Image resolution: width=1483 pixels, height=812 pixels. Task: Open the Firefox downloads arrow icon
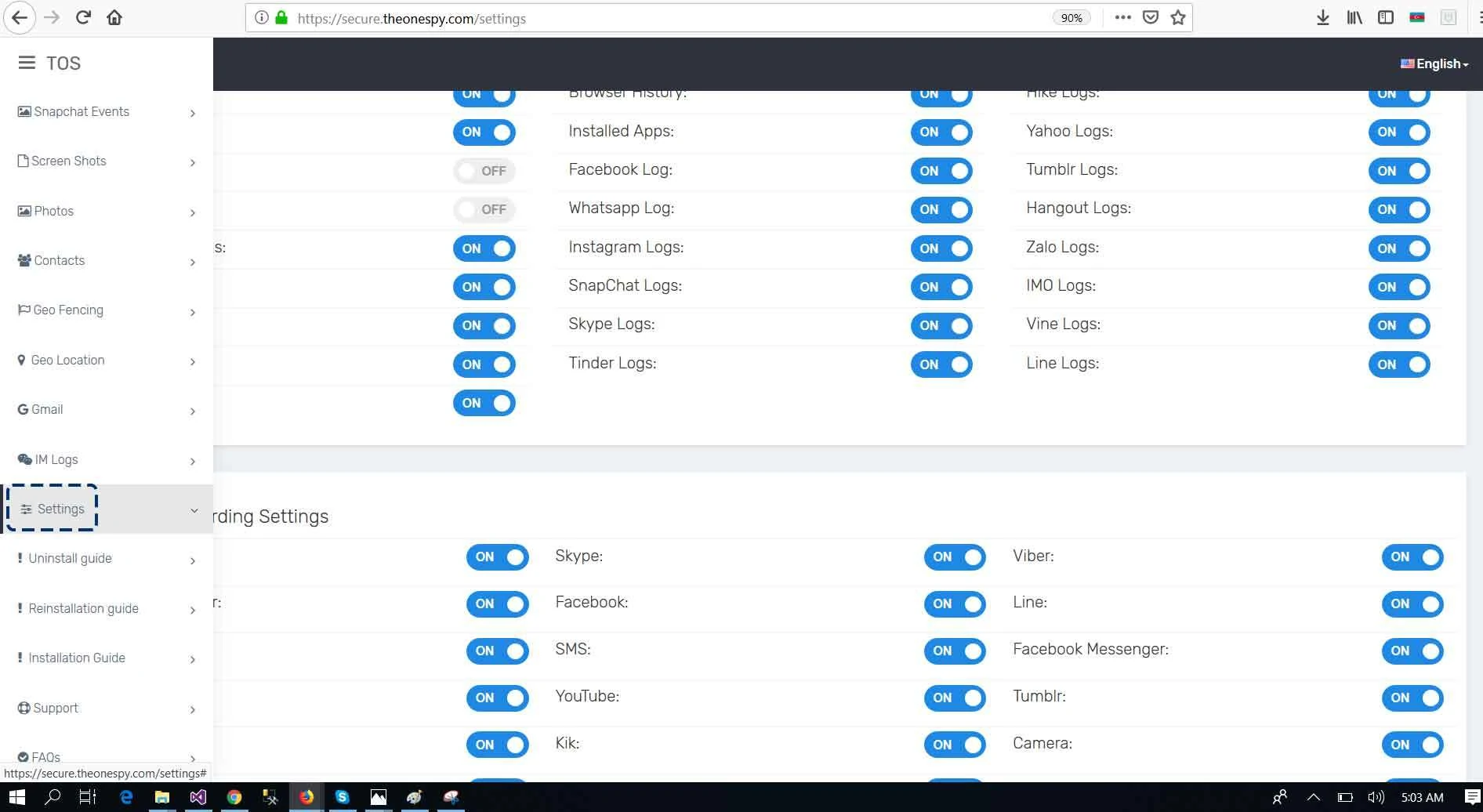(1322, 17)
